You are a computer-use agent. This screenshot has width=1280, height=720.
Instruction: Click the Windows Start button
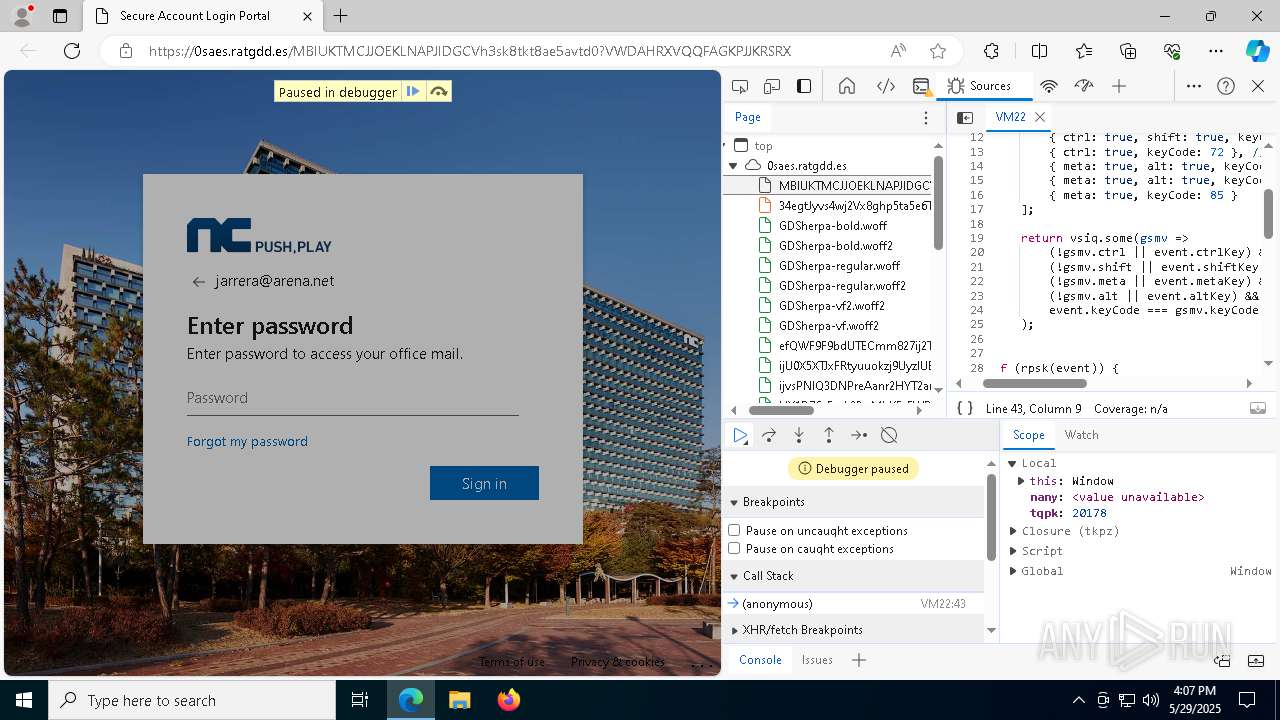[x=23, y=700]
